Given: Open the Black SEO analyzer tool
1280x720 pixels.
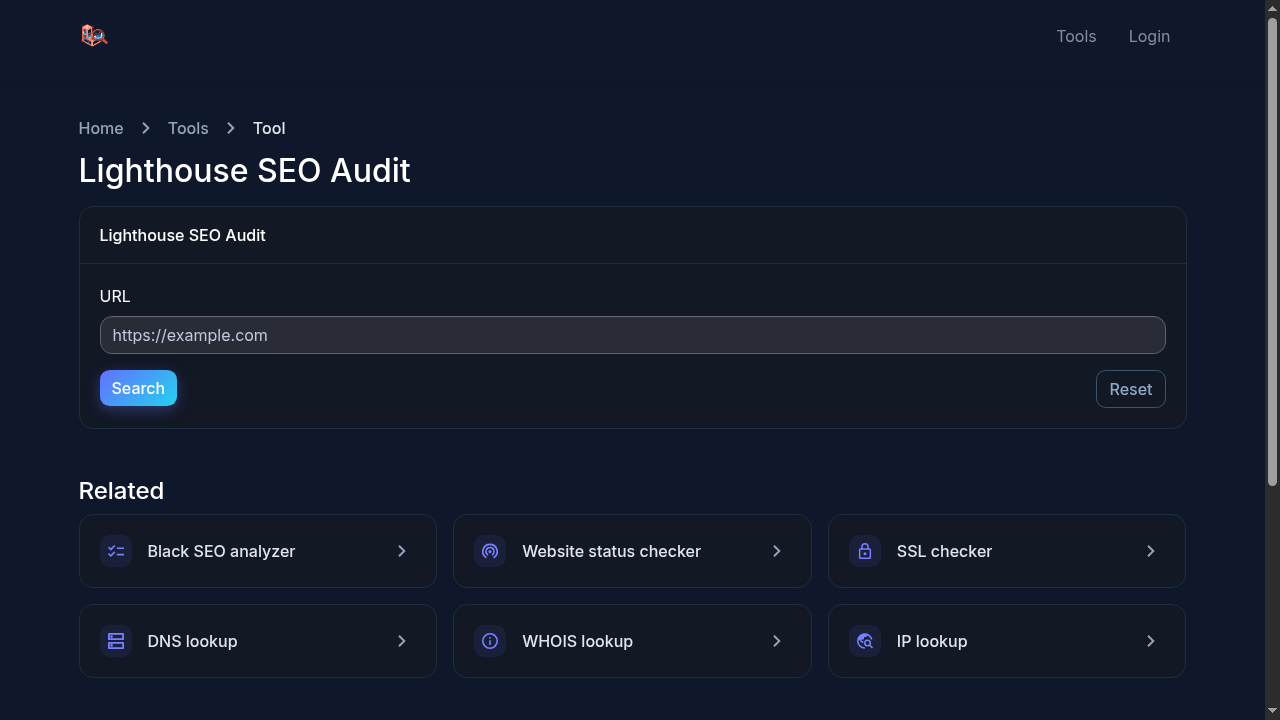Looking at the screenshot, I should pos(258,551).
